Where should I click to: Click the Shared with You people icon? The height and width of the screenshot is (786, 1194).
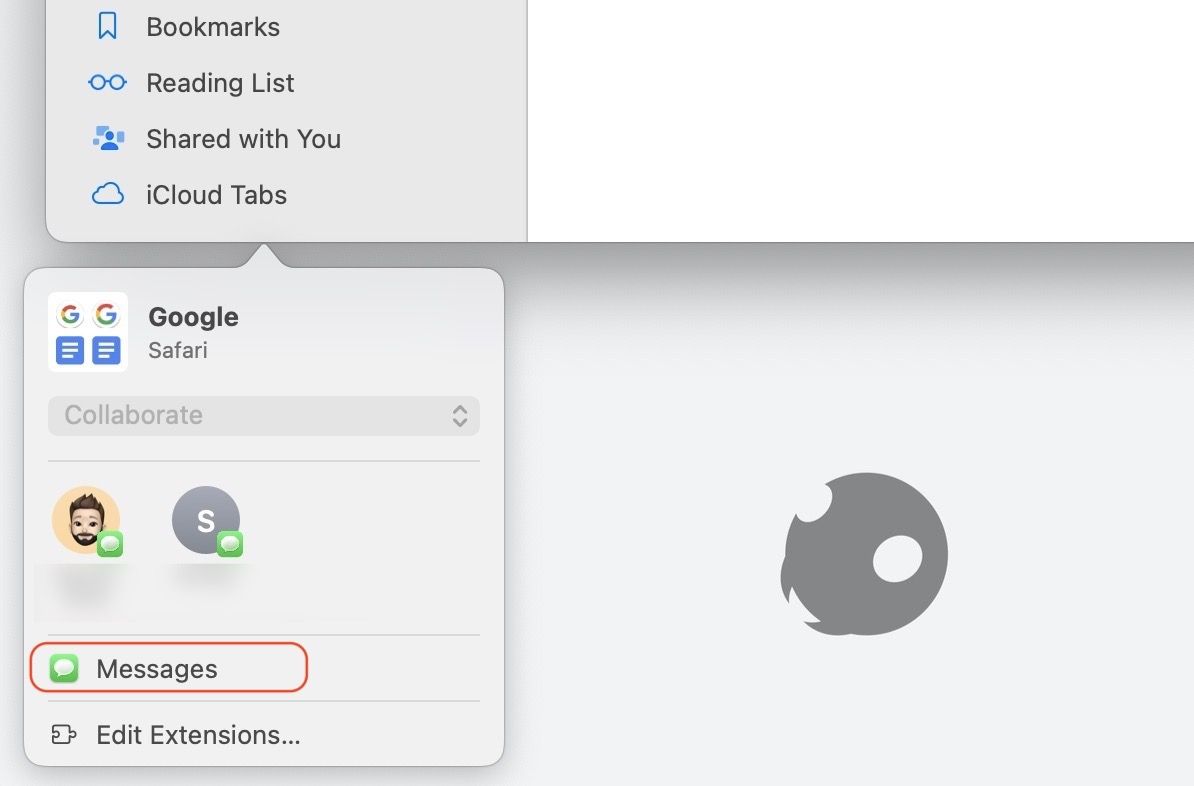(x=107, y=139)
